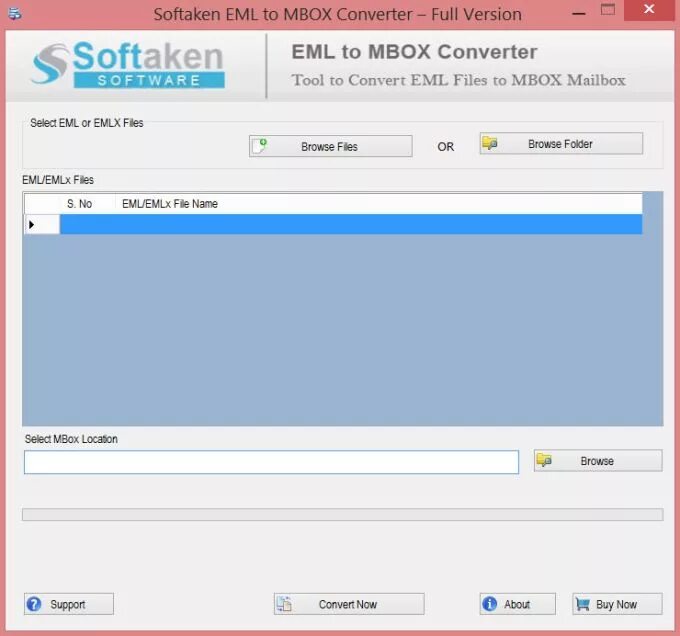680x636 pixels.
Task: Click the EML/EMLx Files label
Action: click(58, 180)
